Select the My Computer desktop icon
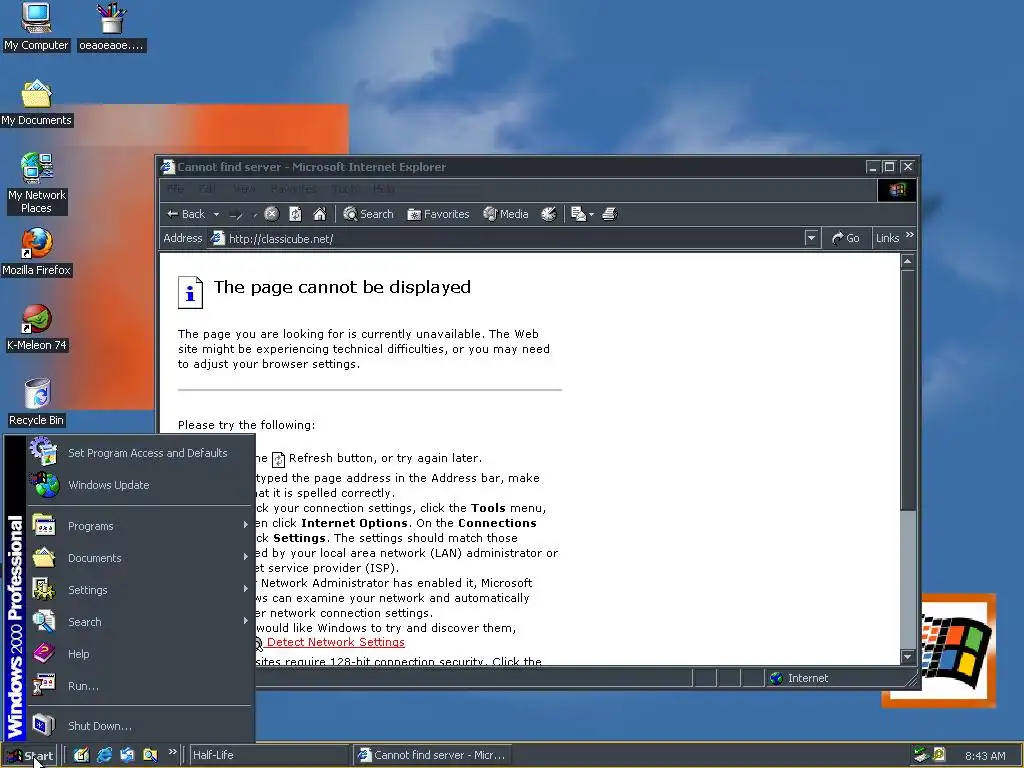 click(36, 27)
